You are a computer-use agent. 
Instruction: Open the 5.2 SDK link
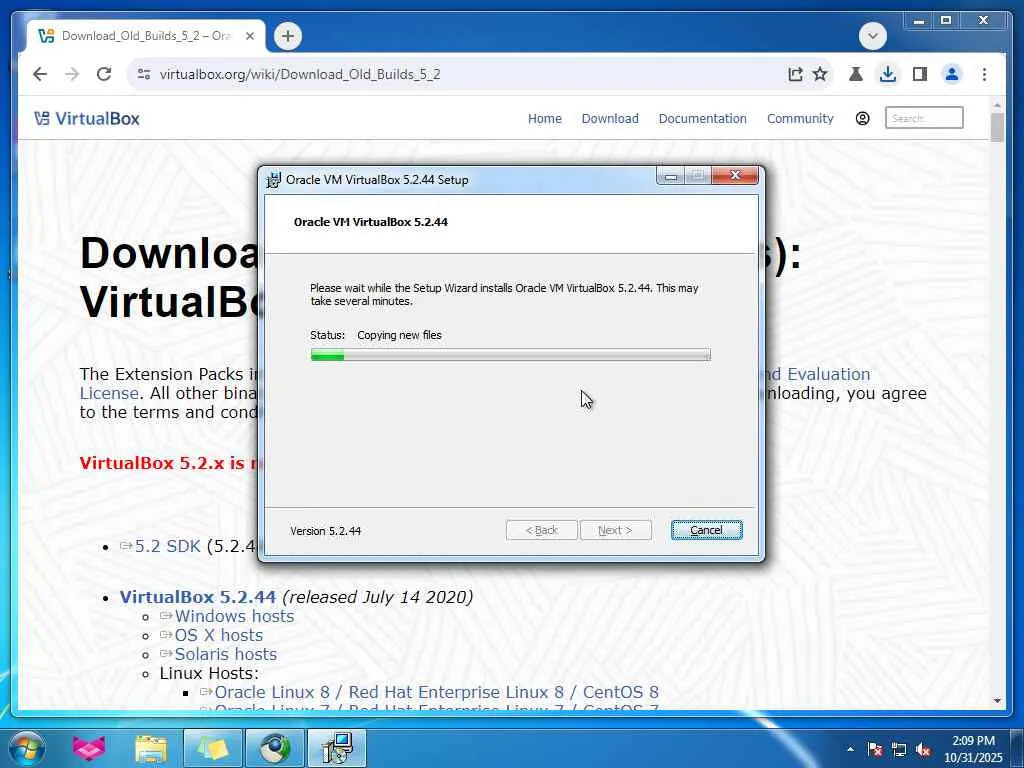pyautogui.click(x=167, y=546)
